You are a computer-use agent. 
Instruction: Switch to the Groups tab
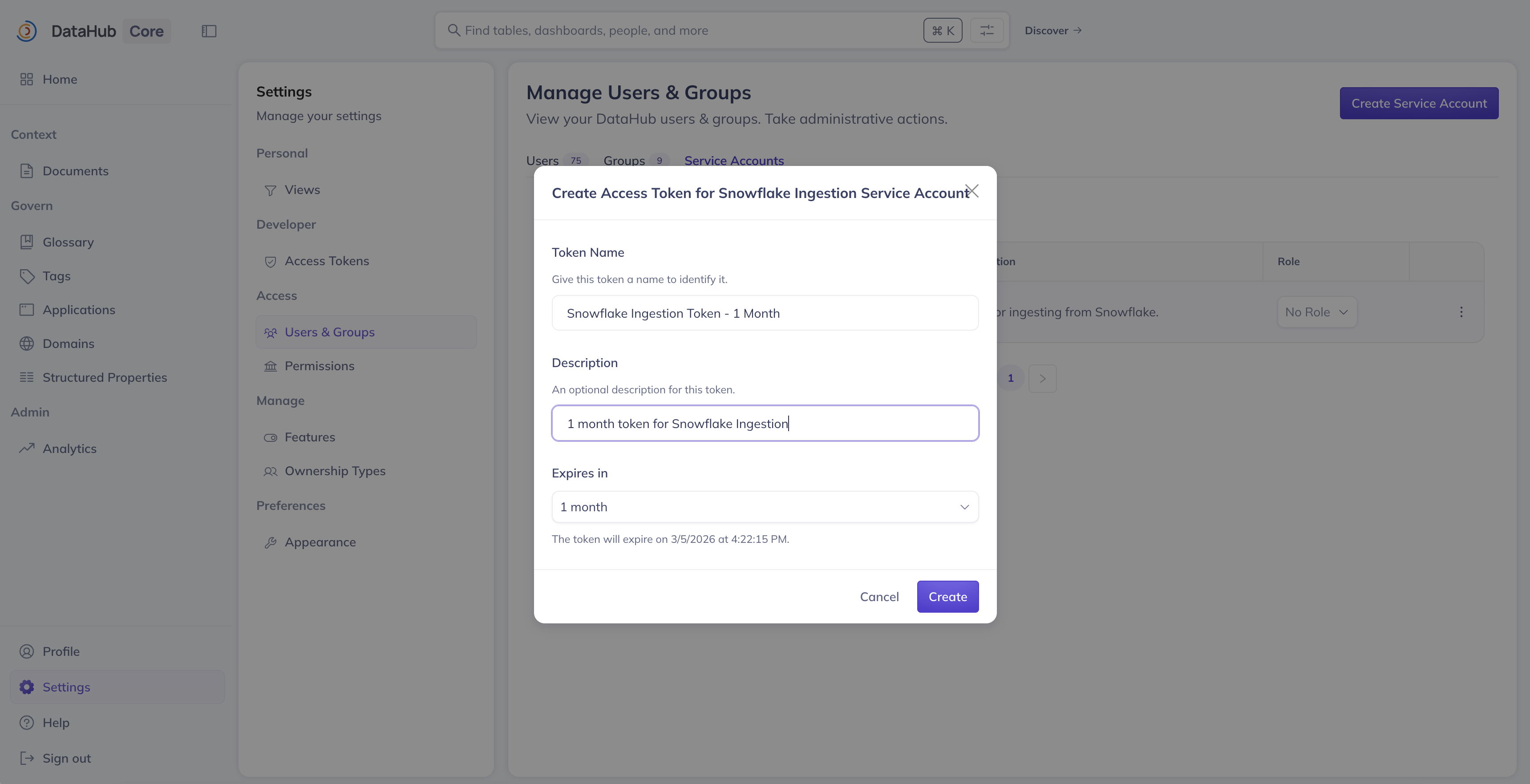click(623, 160)
